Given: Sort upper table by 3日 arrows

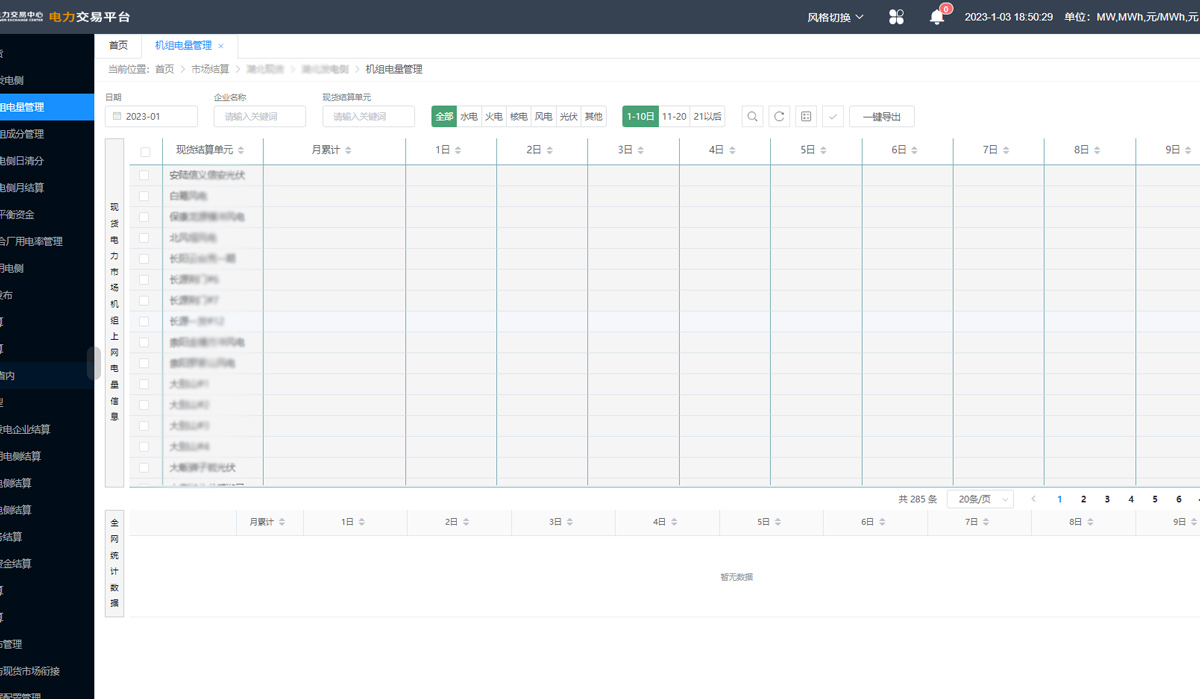Looking at the screenshot, I should [640, 150].
